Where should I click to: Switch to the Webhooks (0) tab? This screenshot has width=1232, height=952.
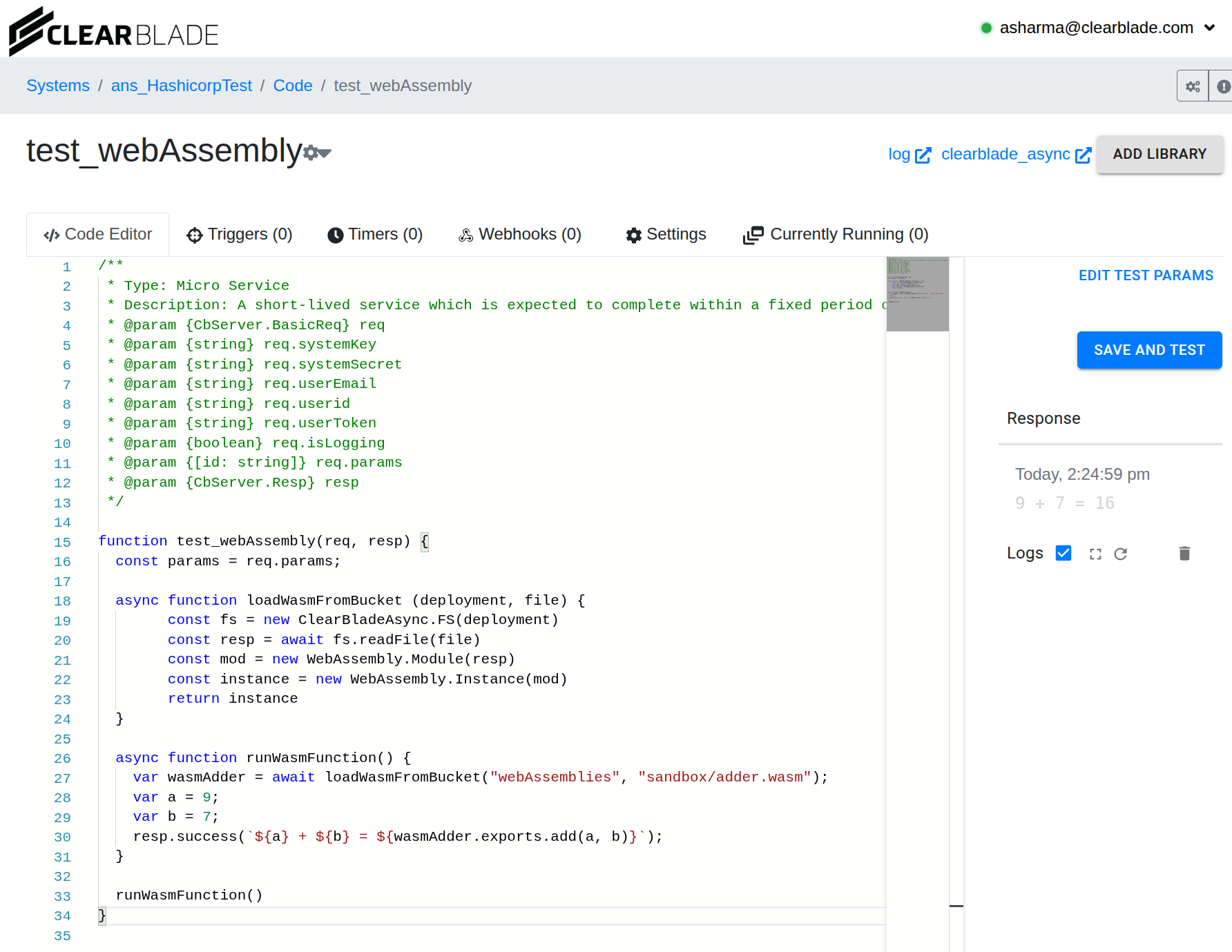tap(520, 235)
